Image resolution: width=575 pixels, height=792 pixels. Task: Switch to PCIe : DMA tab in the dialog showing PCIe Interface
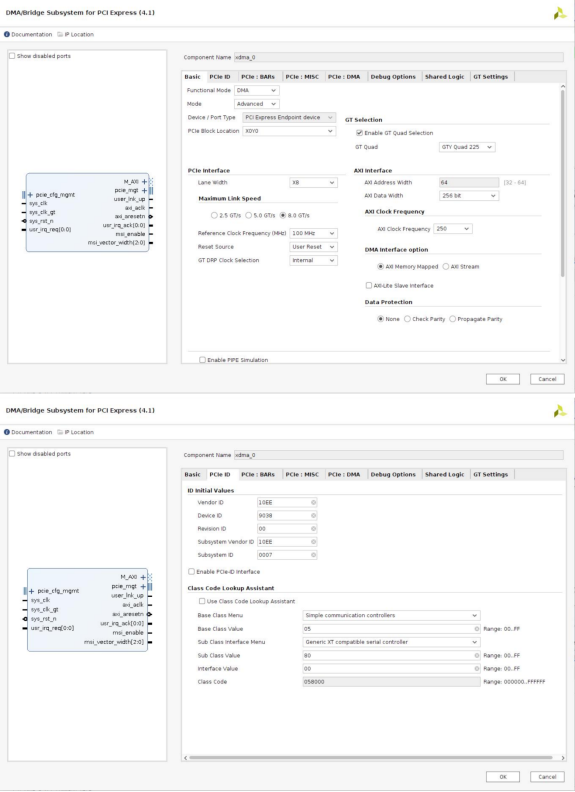(x=344, y=77)
